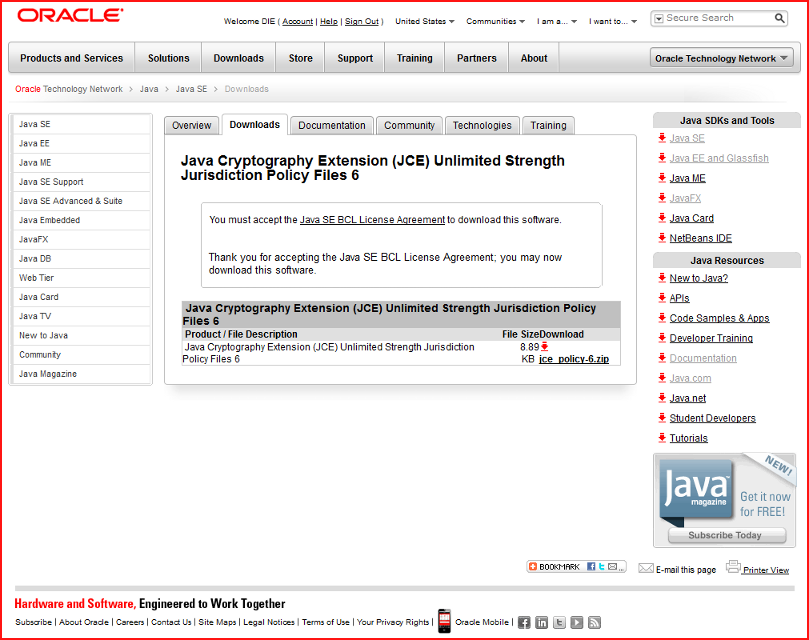Viewport: 809px width, 640px height.
Task: Go to Java SE breadcrumb
Action: [x=191, y=89]
